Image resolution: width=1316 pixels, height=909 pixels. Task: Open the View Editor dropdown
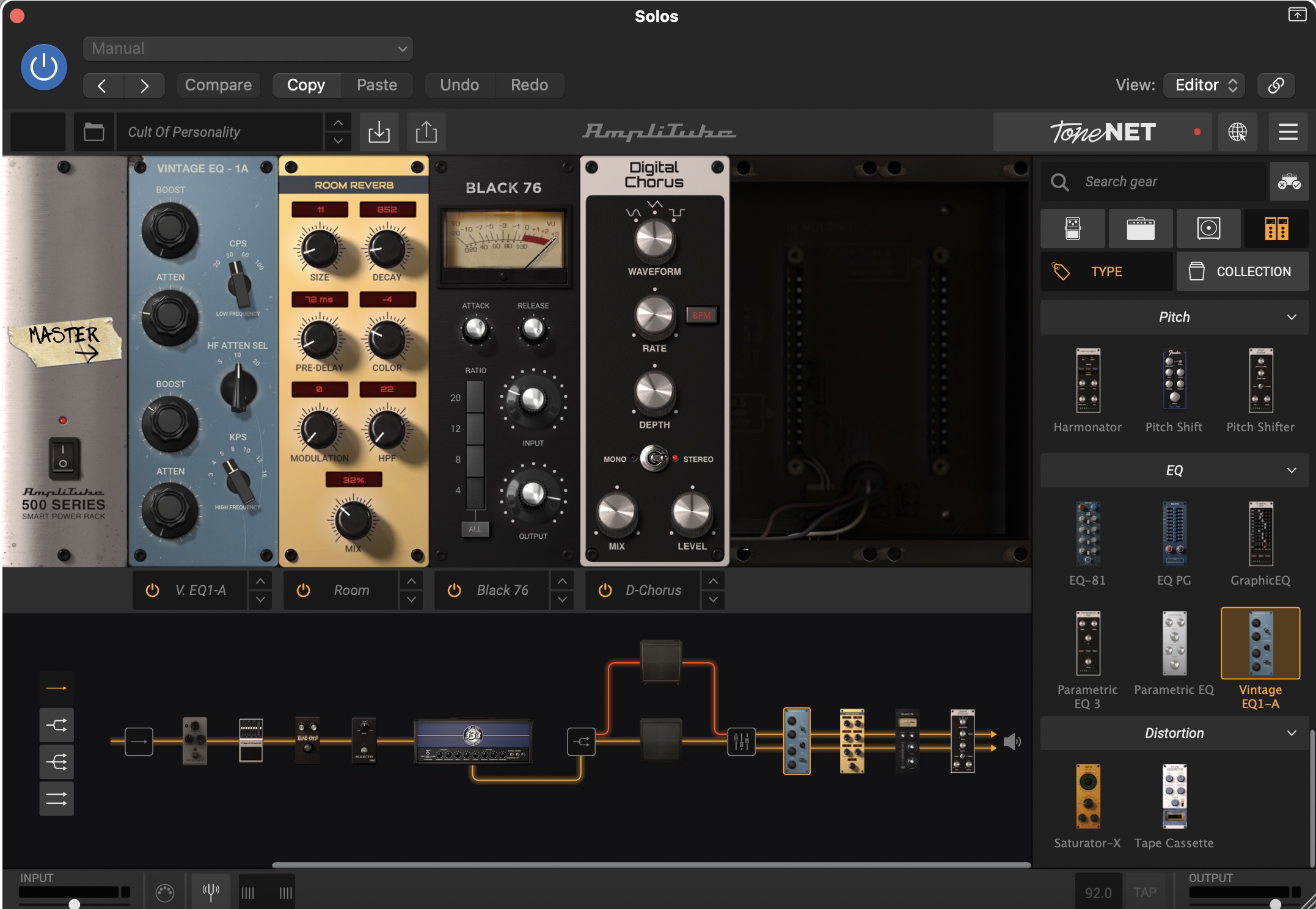(1204, 85)
